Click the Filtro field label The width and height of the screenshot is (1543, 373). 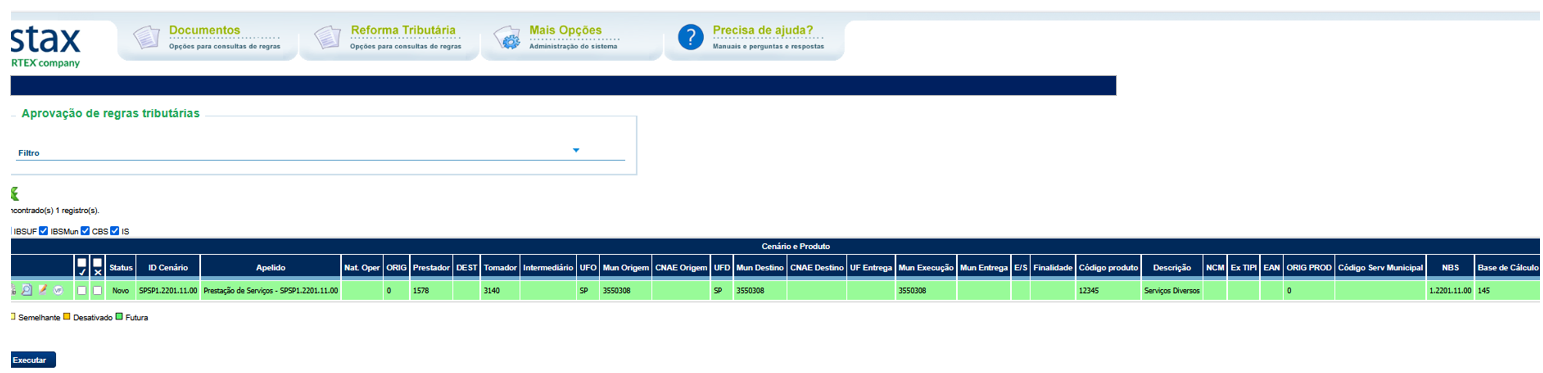coord(29,153)
